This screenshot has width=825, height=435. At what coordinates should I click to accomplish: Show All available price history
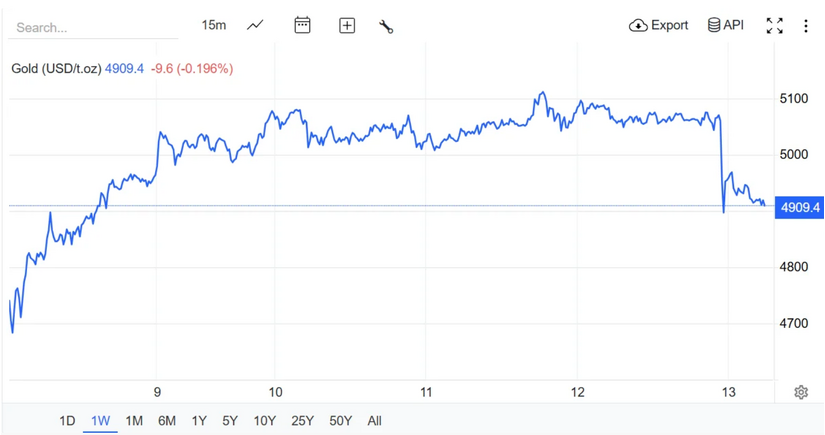point(374,421)
